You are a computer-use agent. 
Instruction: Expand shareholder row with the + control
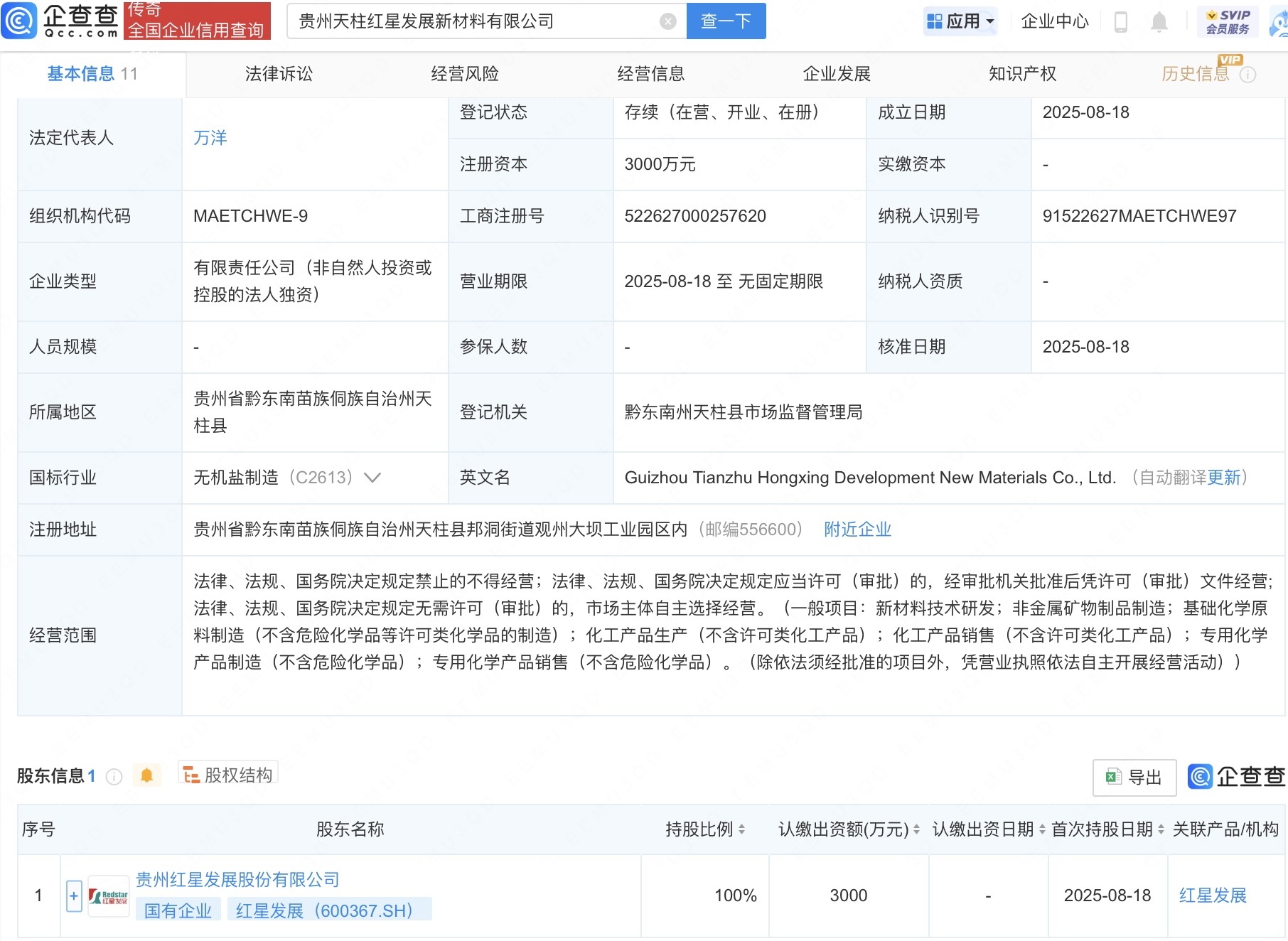pos(73,896)
